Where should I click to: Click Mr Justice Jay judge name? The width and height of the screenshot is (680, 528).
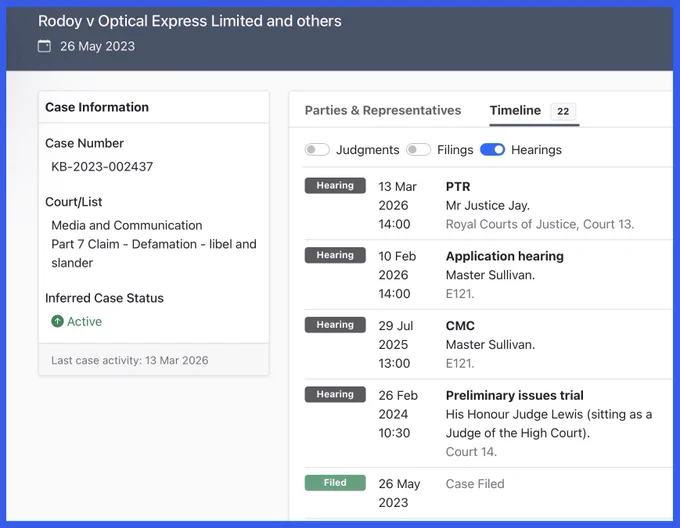(488, 205)
